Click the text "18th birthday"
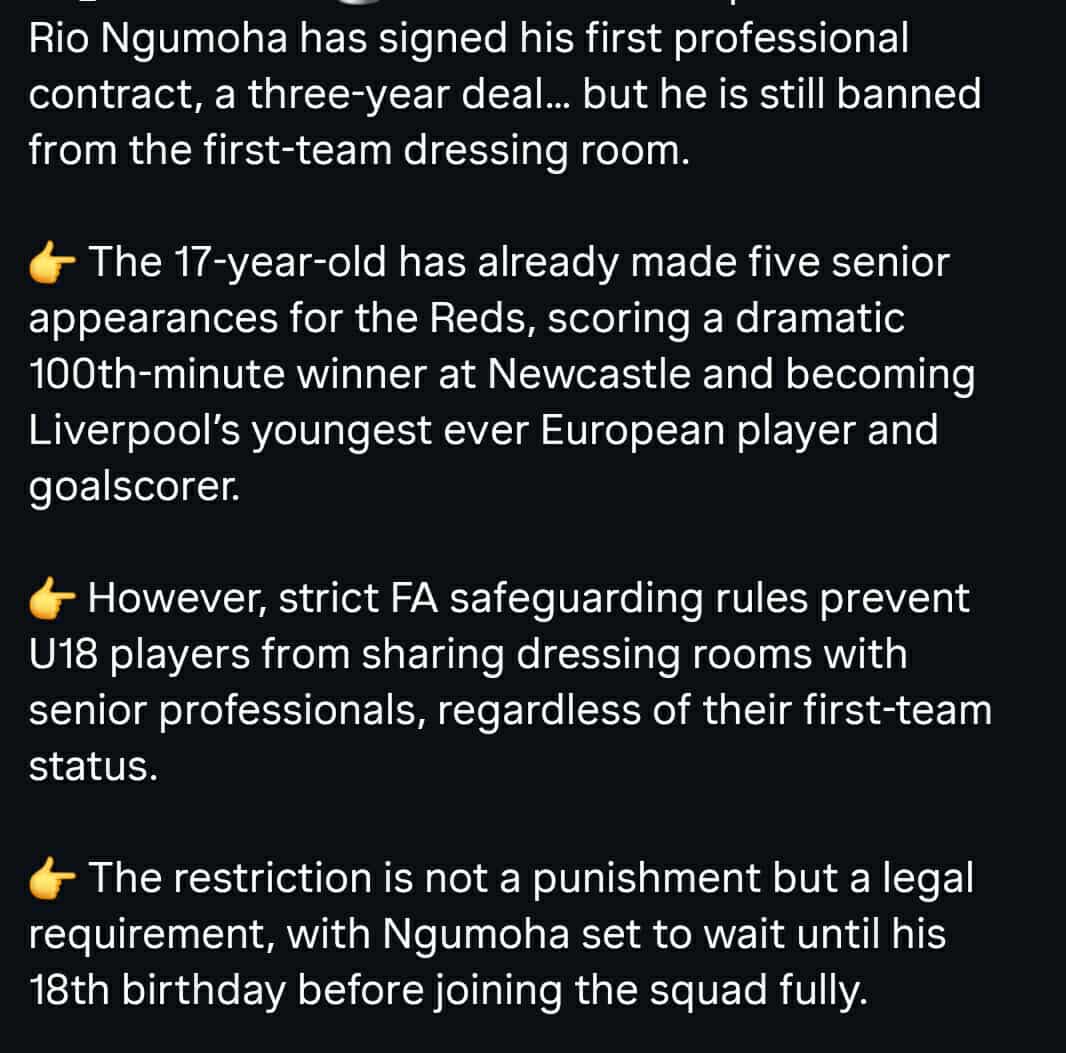The image size is (1066, 1053). point(160,992)
